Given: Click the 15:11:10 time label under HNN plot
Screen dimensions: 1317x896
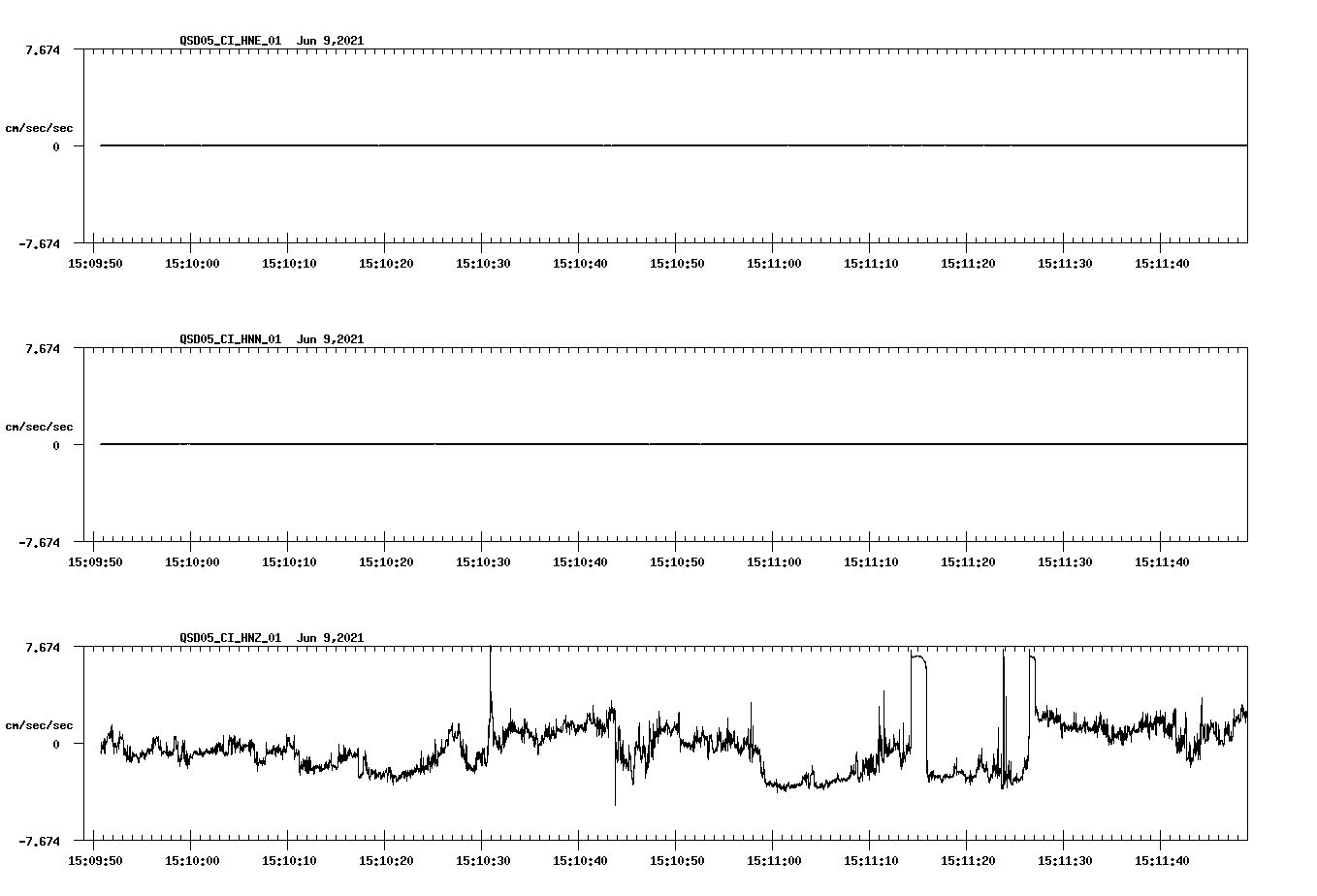Looking at the screenshot, I should tap(871, 561).
